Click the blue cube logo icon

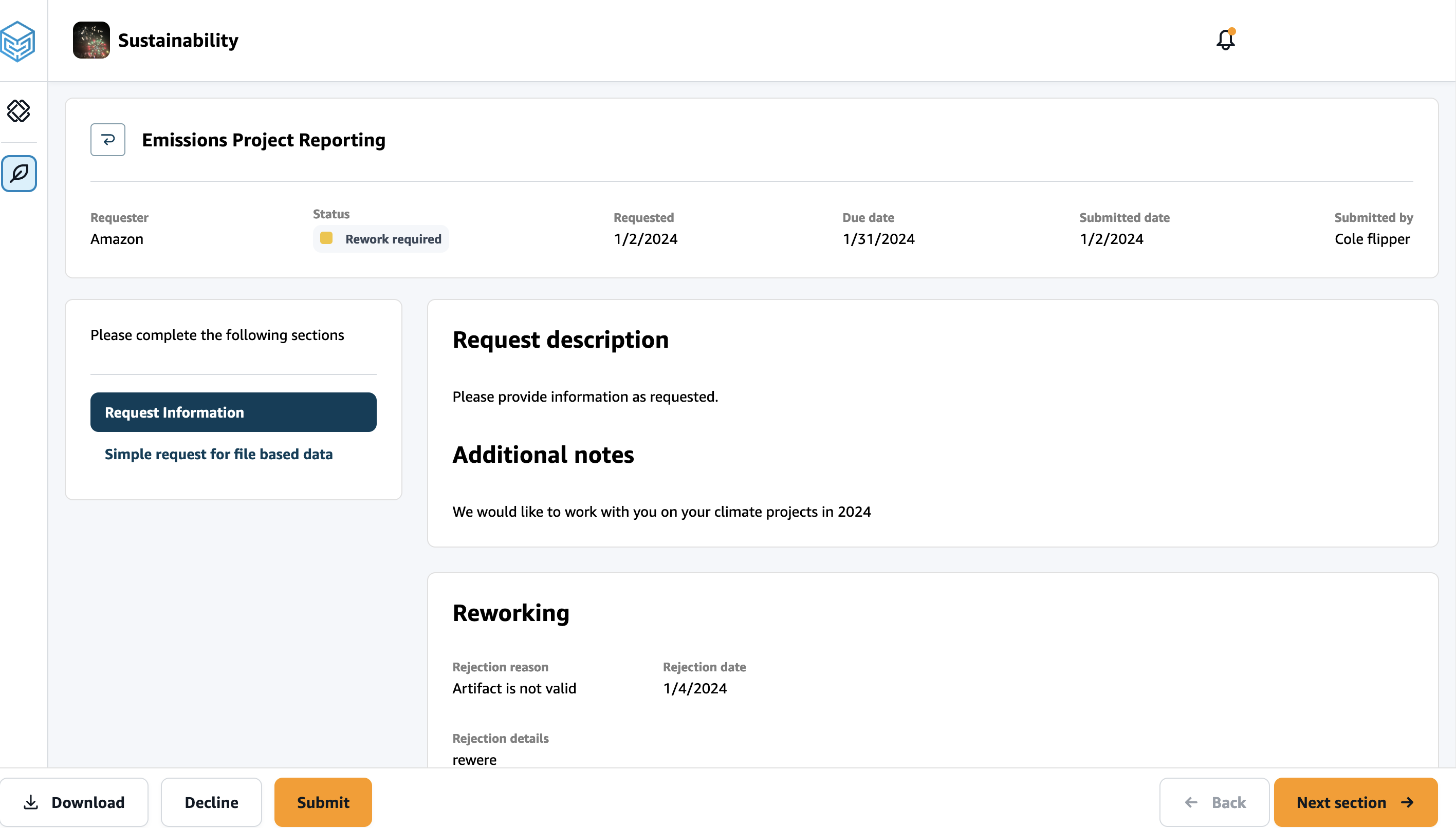tap(17, 41)
